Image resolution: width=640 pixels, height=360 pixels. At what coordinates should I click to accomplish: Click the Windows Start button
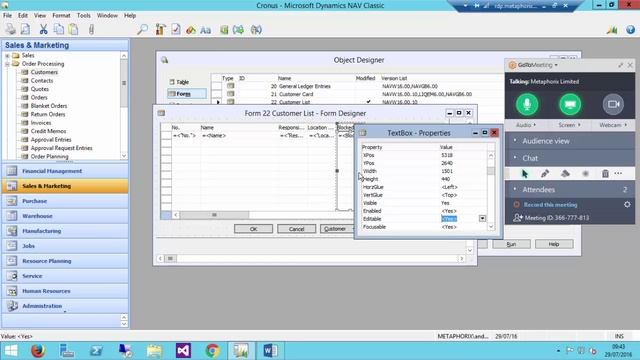tap(11, 351)
